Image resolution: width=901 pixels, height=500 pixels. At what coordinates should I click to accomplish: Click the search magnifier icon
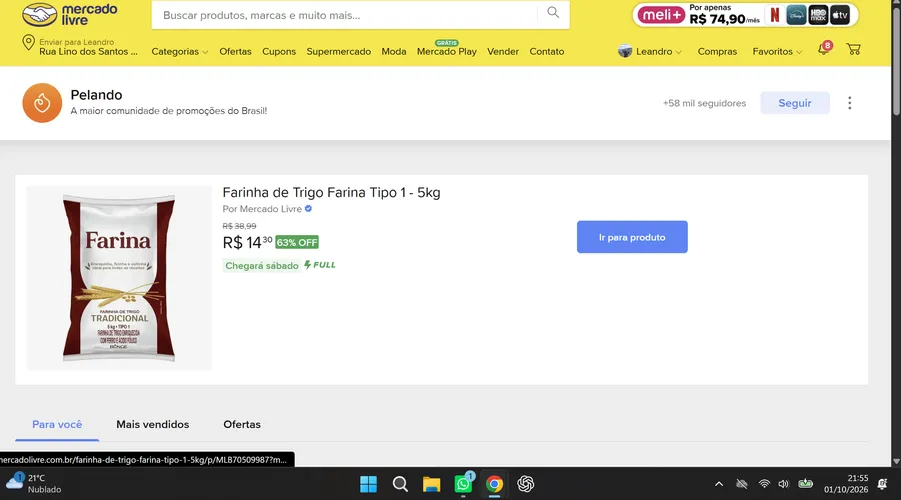point(553,13)
